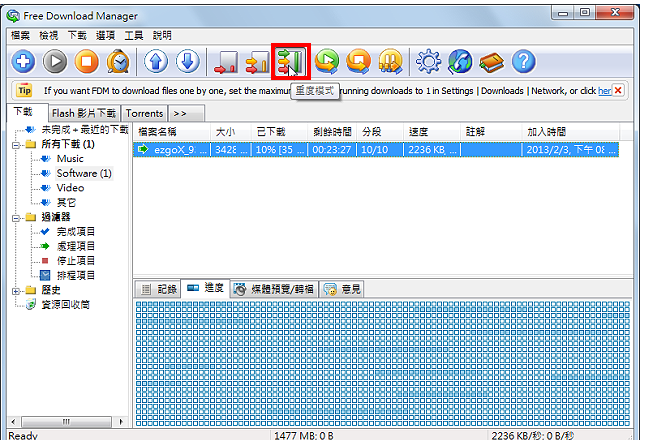Open the books help documentation icon
648x440 pixels.
(x=491, y=63)
